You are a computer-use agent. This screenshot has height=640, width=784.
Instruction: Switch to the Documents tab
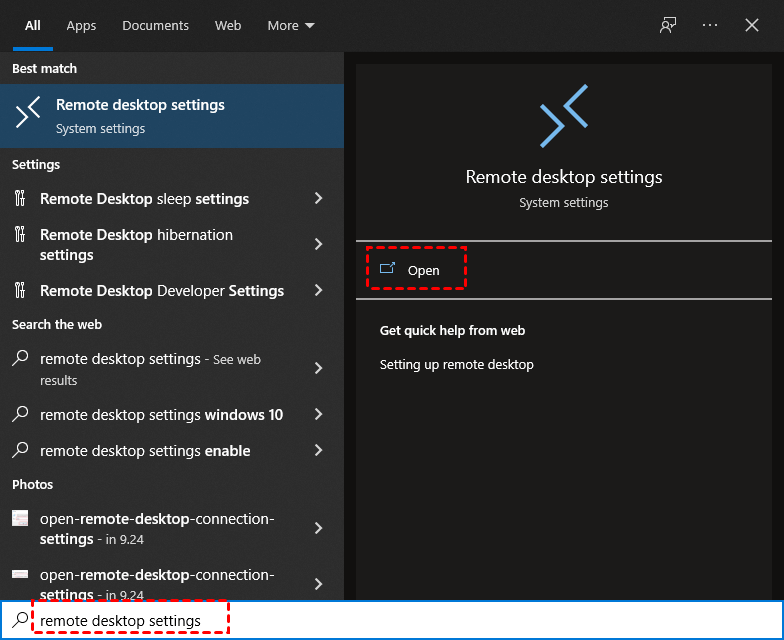(156, 25)
